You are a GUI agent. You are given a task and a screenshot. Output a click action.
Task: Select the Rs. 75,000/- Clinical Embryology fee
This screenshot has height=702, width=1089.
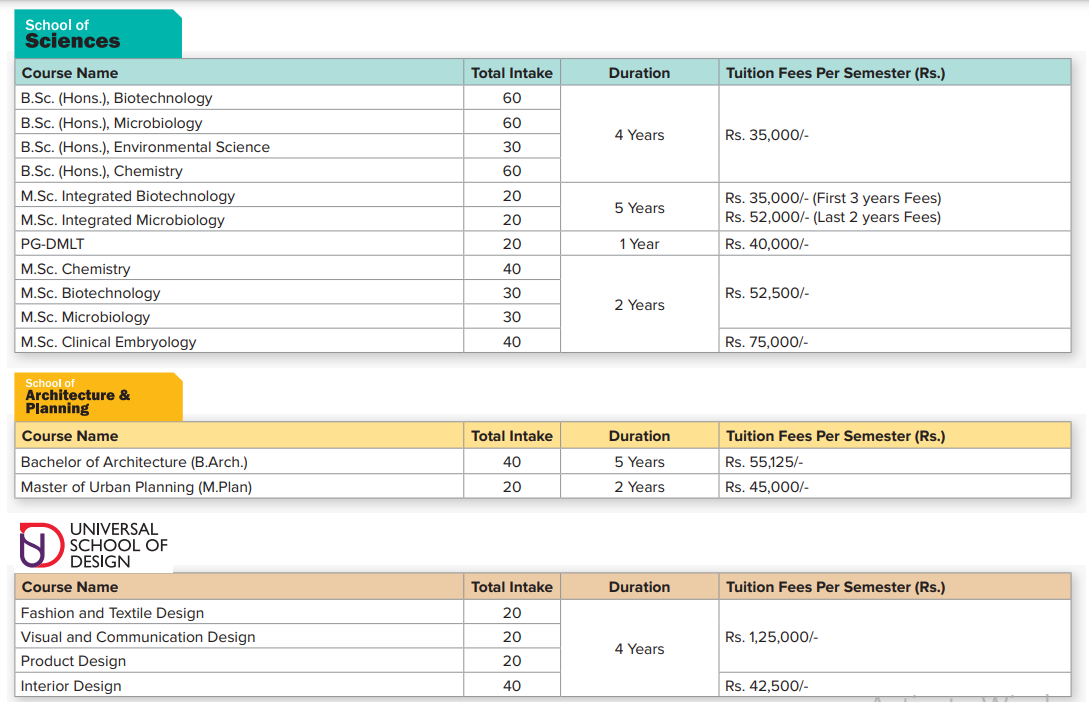coord(767,342)
